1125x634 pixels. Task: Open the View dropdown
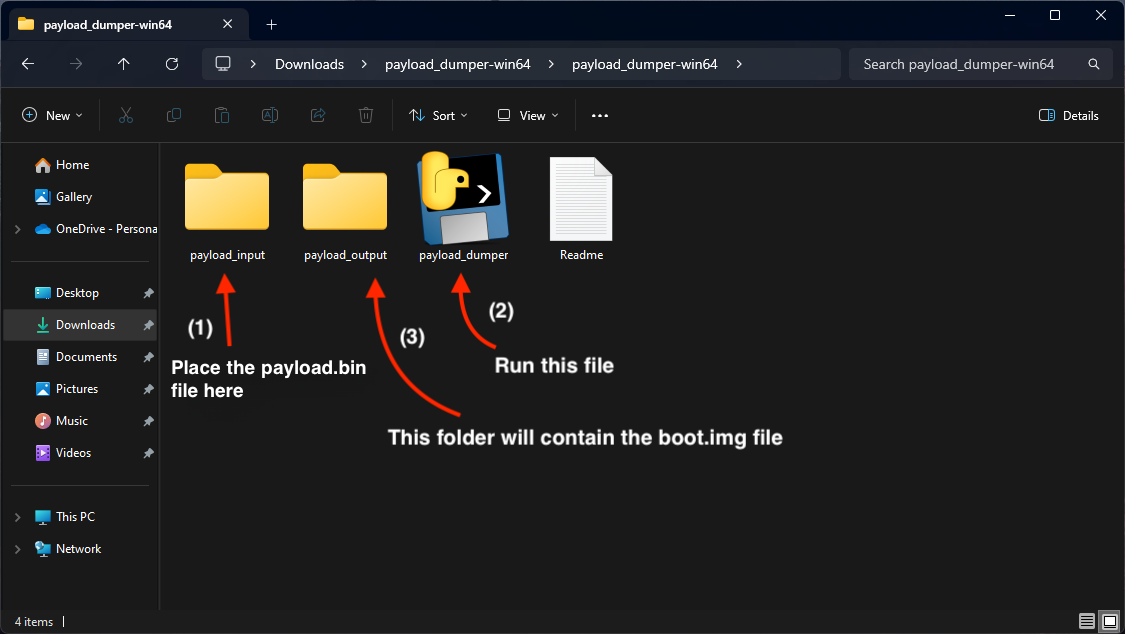click(527, 115)
